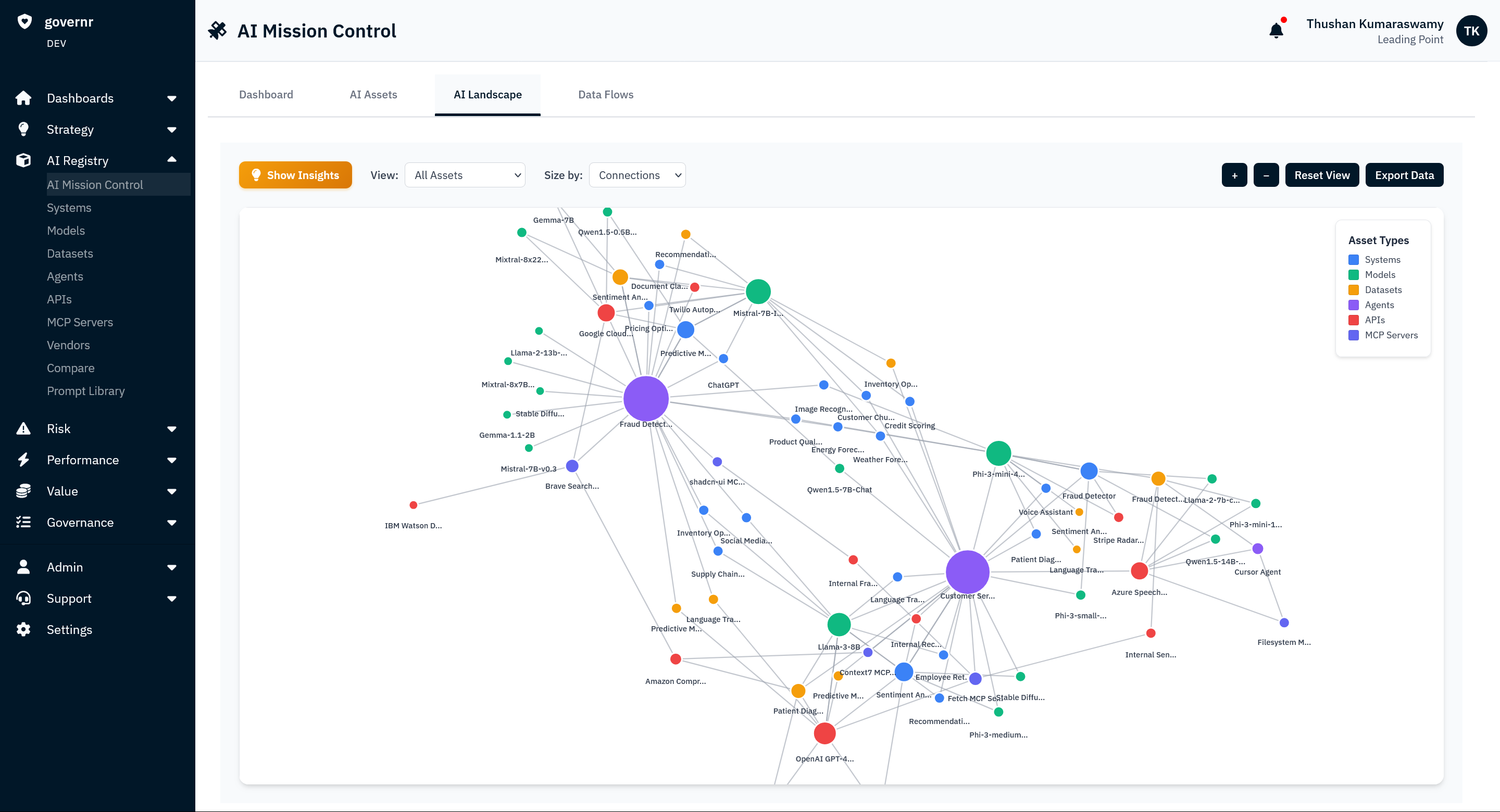Collapse the AI Registry section
This screenshot has height=812, width=1500.
point(172,159)
